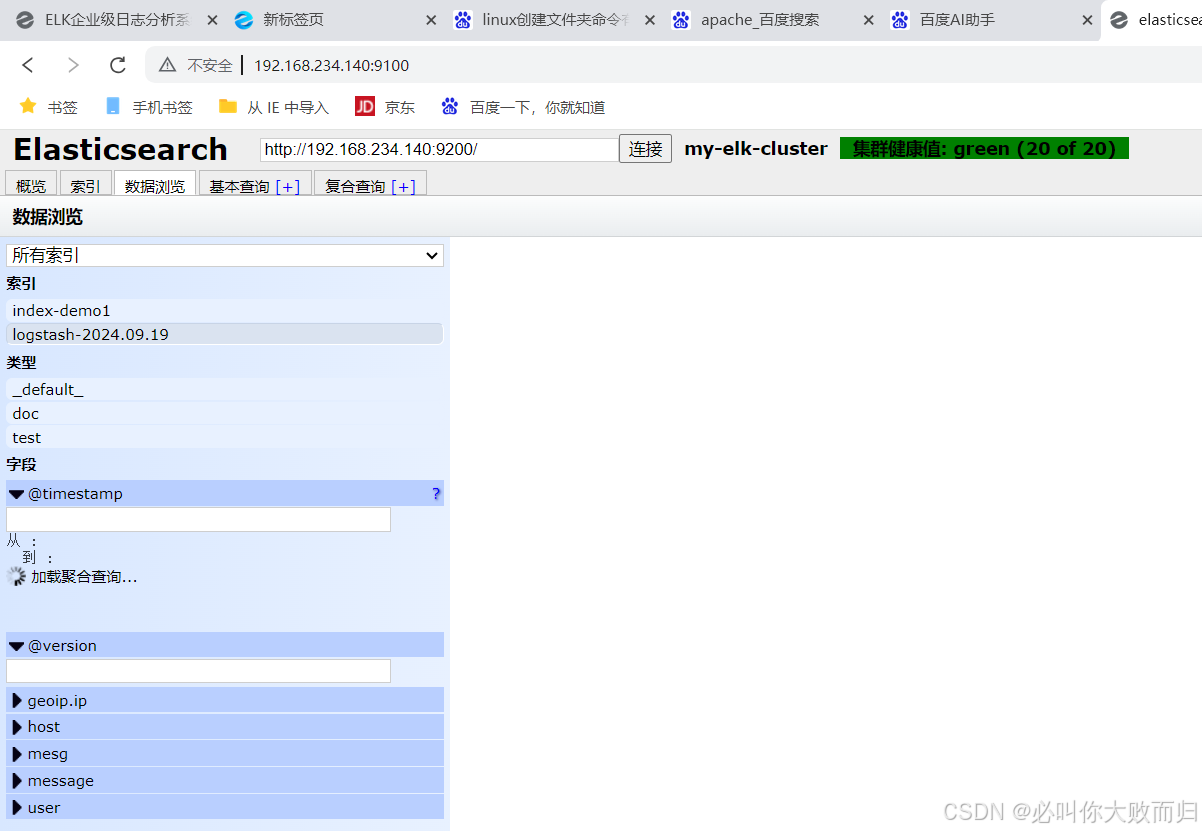Open the 百度一下 bookmark
The width and height of the screenshot is (1202, 831).
523,107
